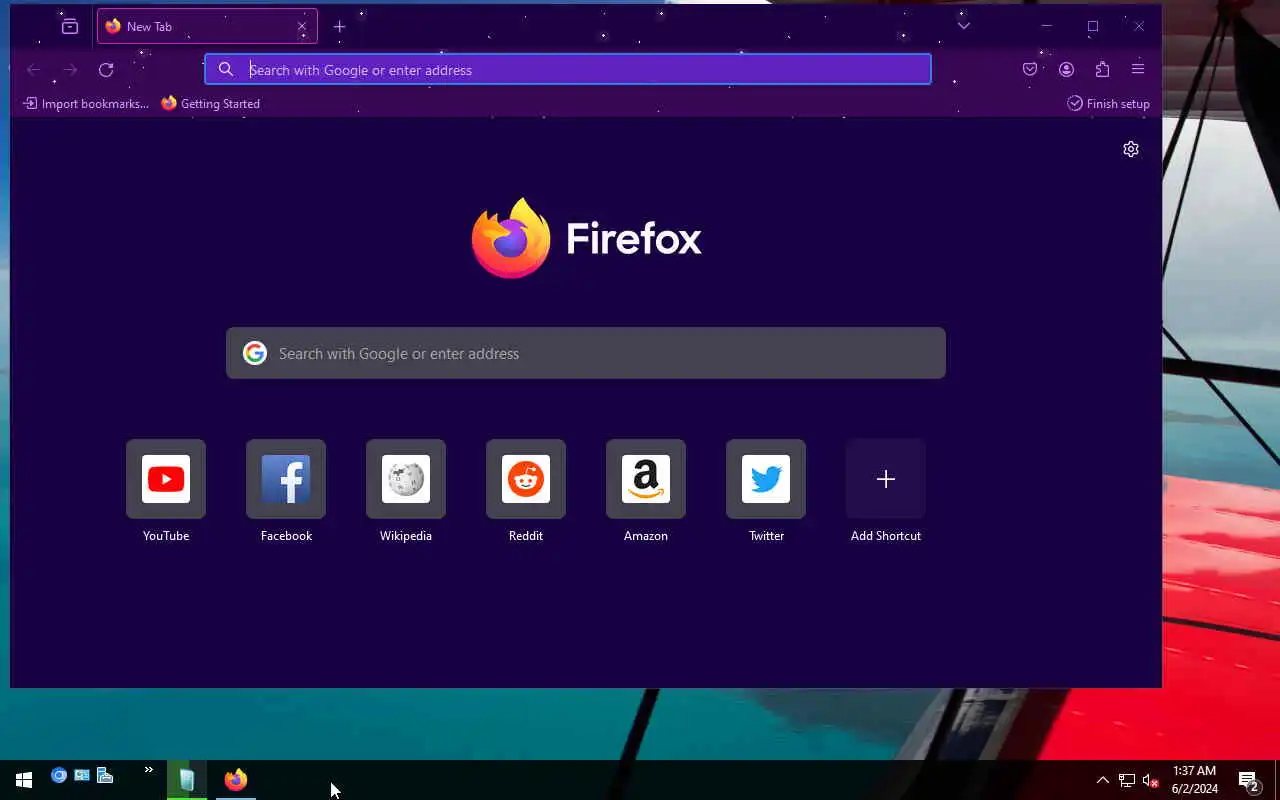This screenshot has height=800, width=1280.
Task: Go forward one page
Action: [x=70, y=70]
